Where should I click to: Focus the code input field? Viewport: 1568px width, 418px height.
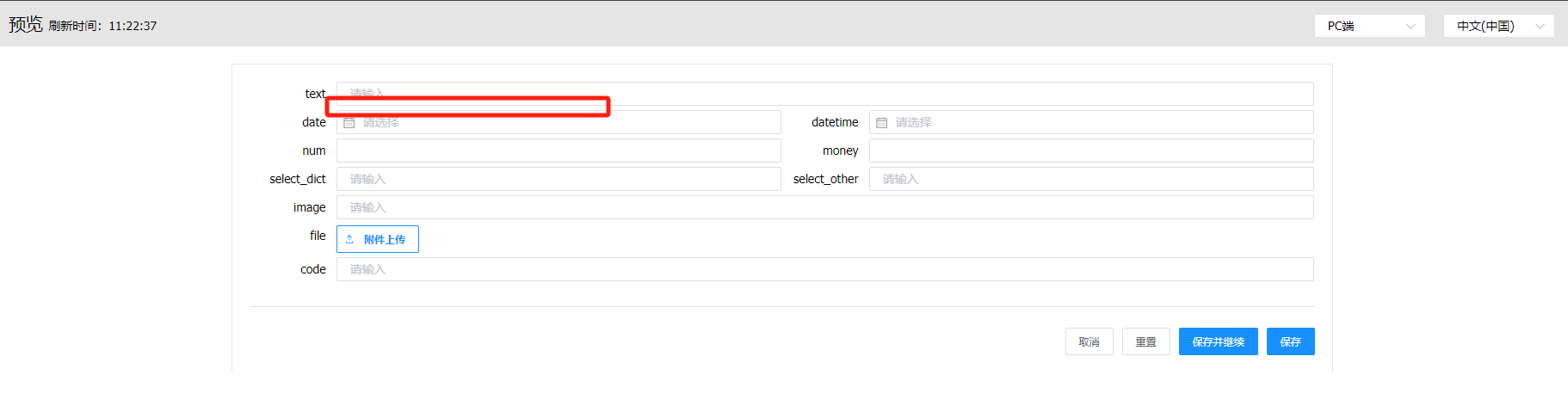point(824,269)
